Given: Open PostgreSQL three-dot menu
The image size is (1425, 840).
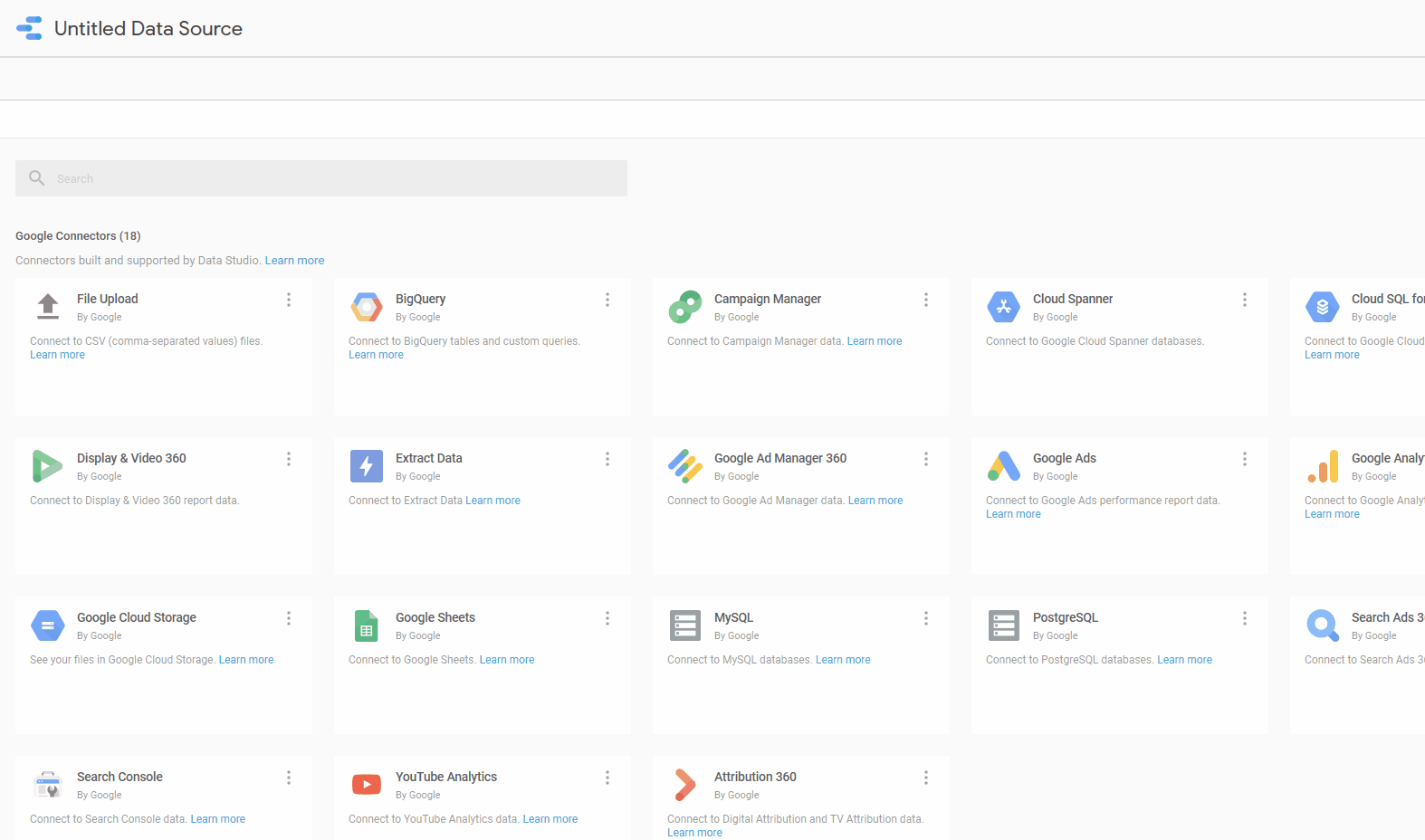Looking at the screenshot, I should (x=1245, y=618).
